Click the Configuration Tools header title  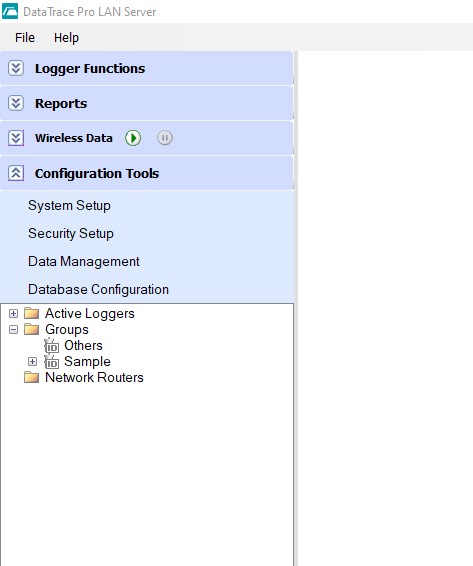[x=97, y=173]
